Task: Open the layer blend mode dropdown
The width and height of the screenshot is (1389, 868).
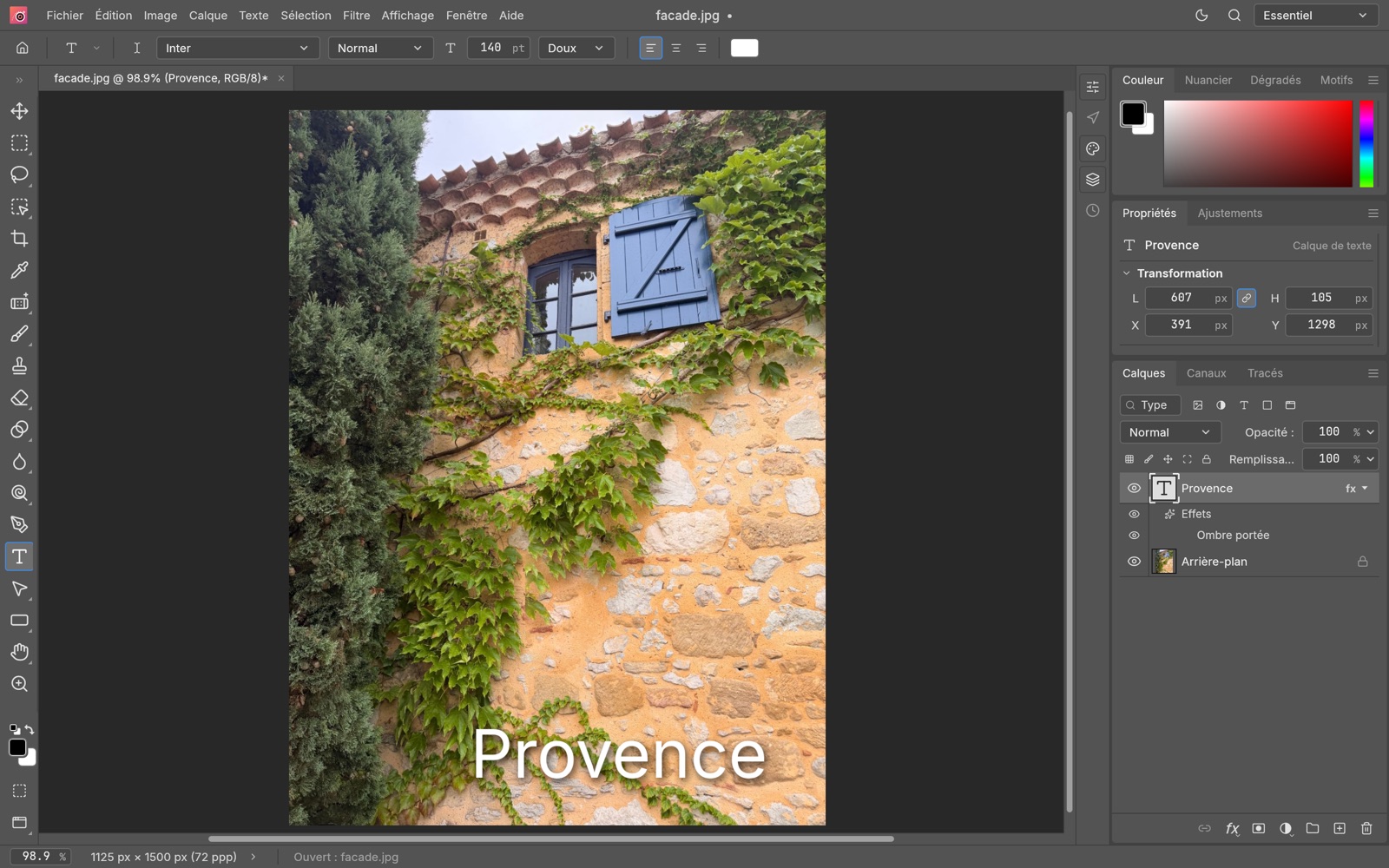Action: 1170,432
